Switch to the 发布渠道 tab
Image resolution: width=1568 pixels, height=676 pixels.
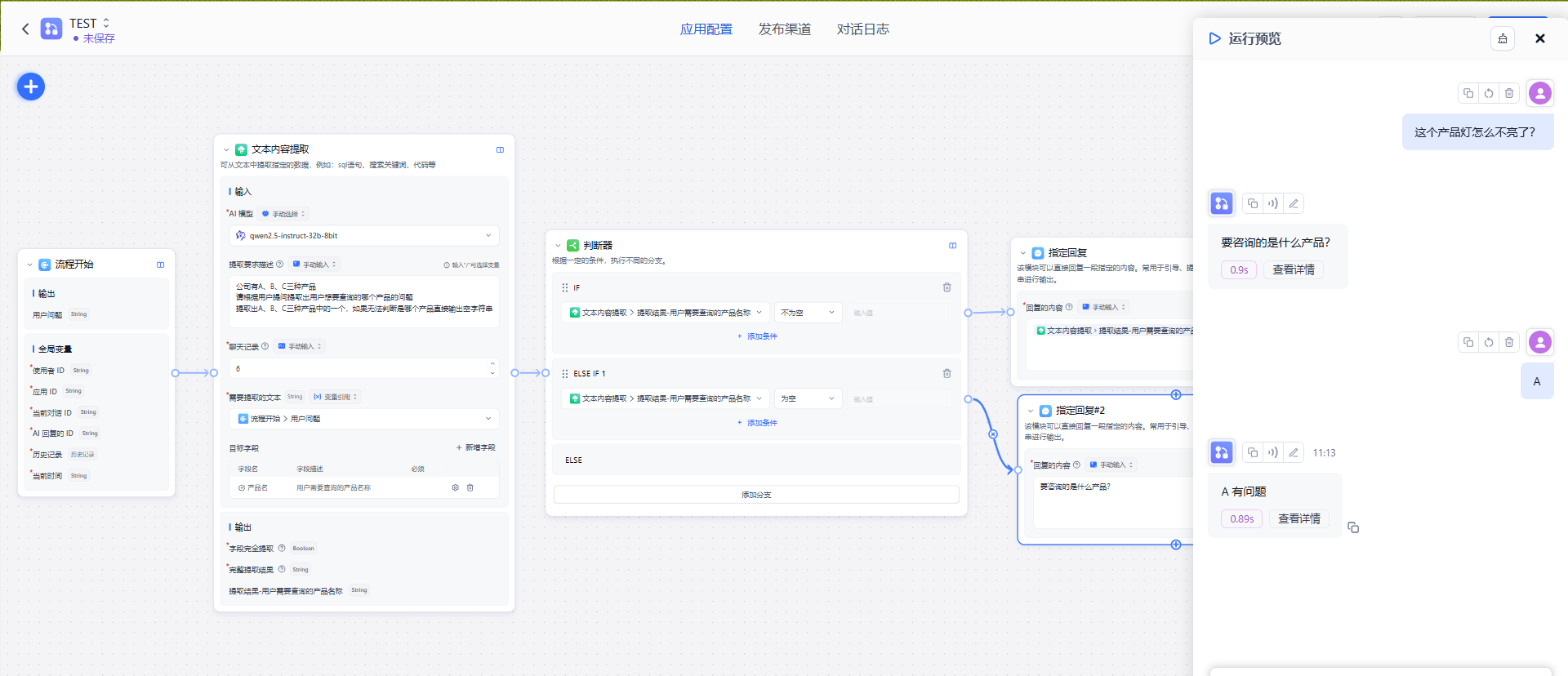click(x=784, y=29)
